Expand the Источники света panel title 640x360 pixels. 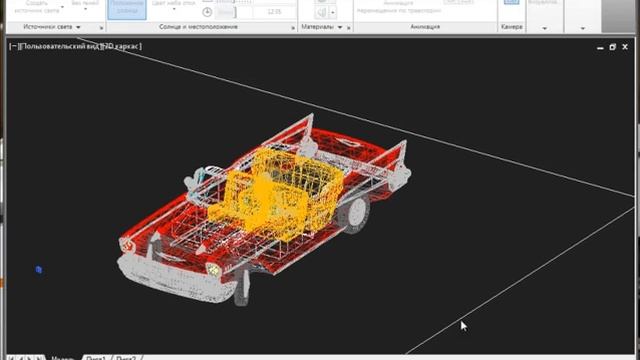(x=52, y=27)
